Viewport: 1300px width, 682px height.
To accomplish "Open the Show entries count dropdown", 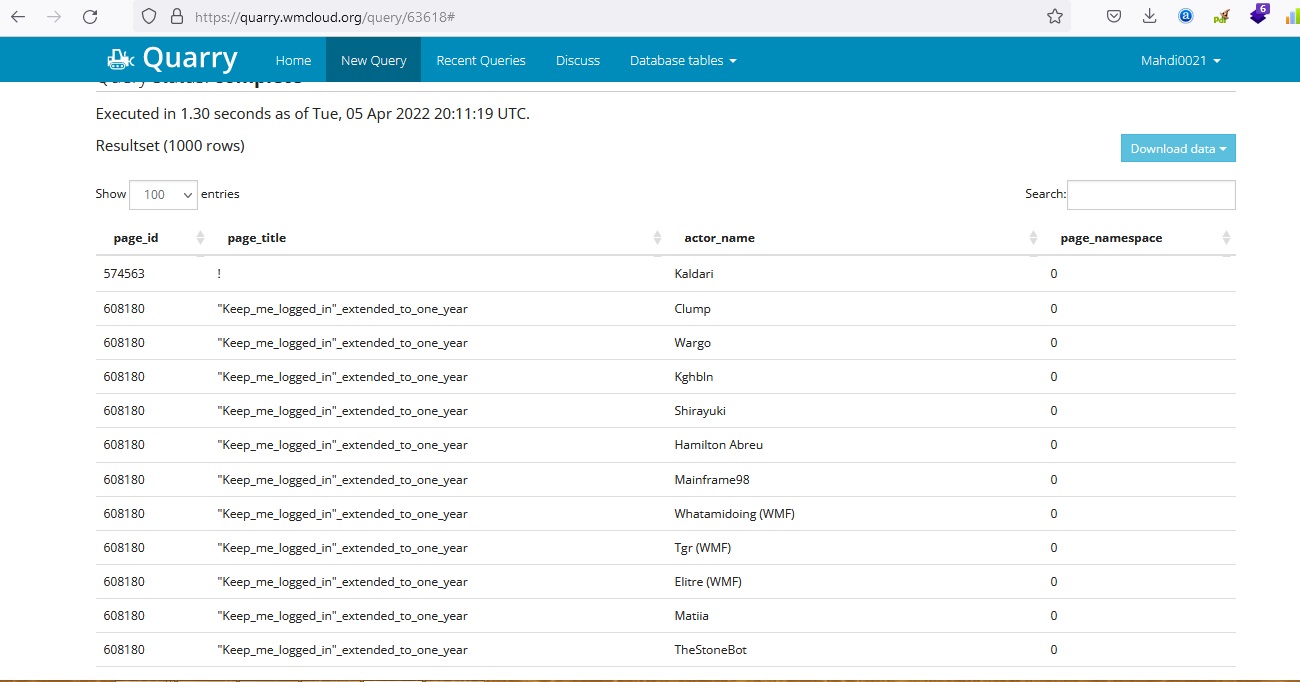I will coord(164,195).
